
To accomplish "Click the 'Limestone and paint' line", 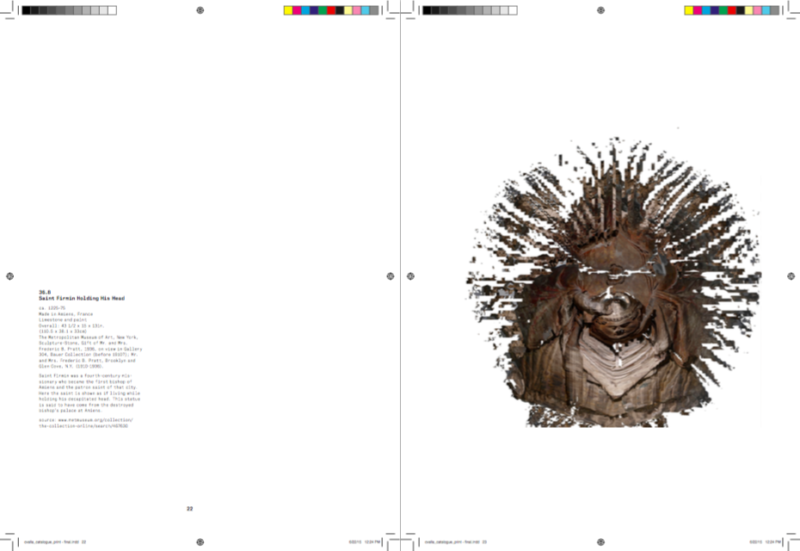I will pos(63,320).
